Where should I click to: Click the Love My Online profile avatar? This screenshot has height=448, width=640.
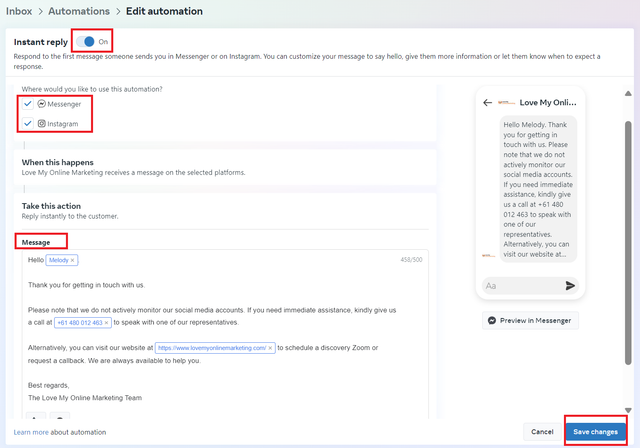(x=507, y=102)
